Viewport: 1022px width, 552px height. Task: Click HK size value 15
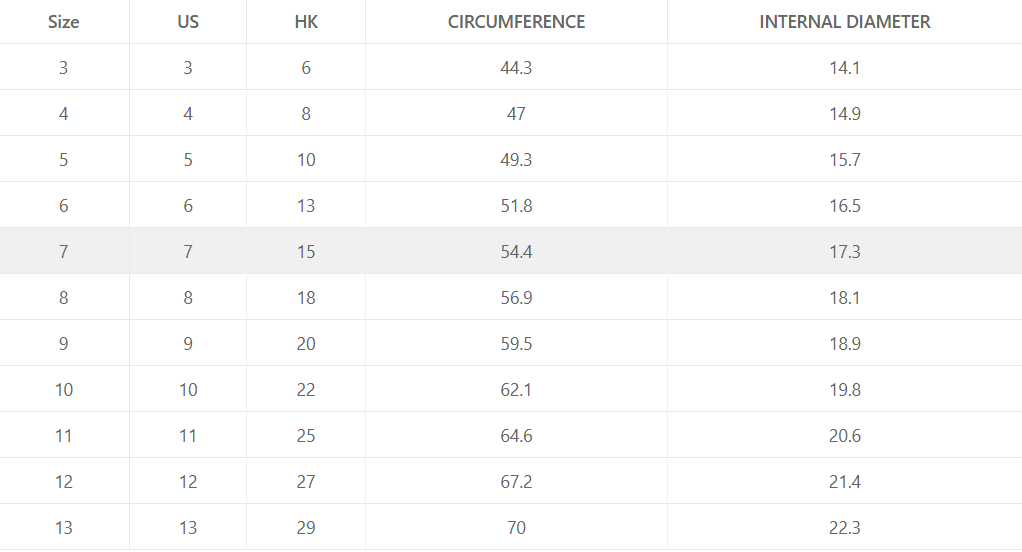(306, 252)
